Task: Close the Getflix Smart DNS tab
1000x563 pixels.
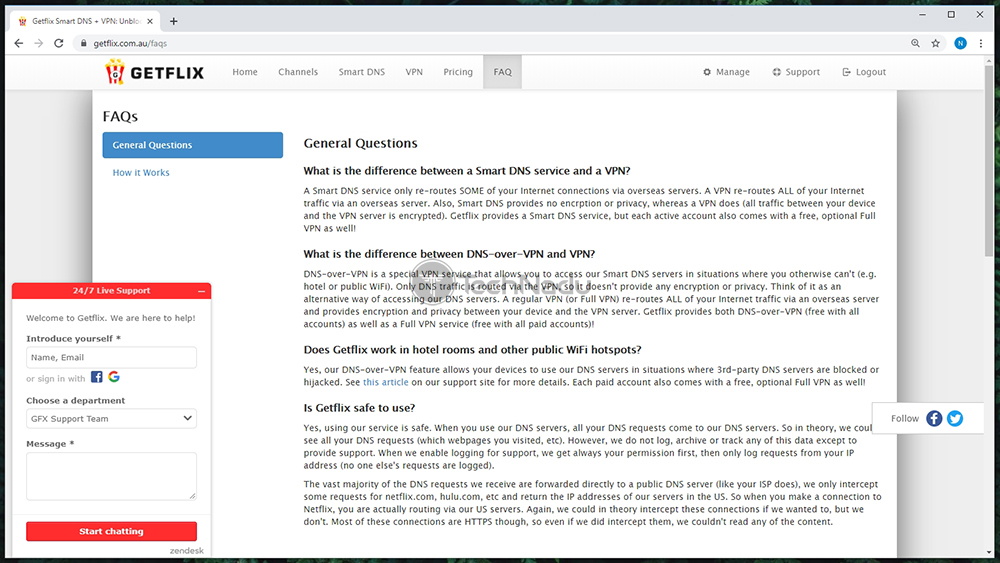Action: pos(150,21)
